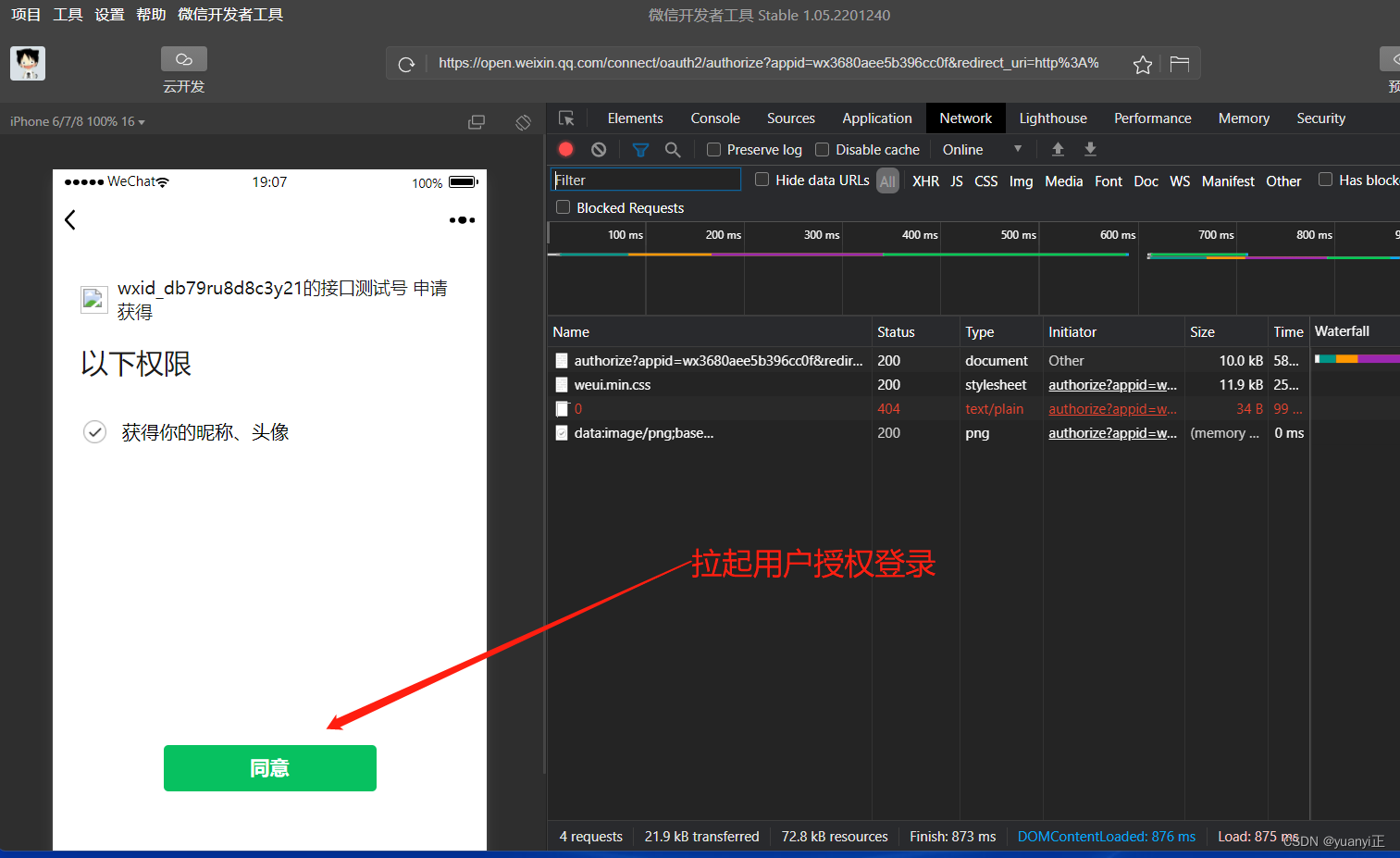Open the Online throttling dropdown
Viewport: 1400px width, 858px height.
tap(982, 150)
